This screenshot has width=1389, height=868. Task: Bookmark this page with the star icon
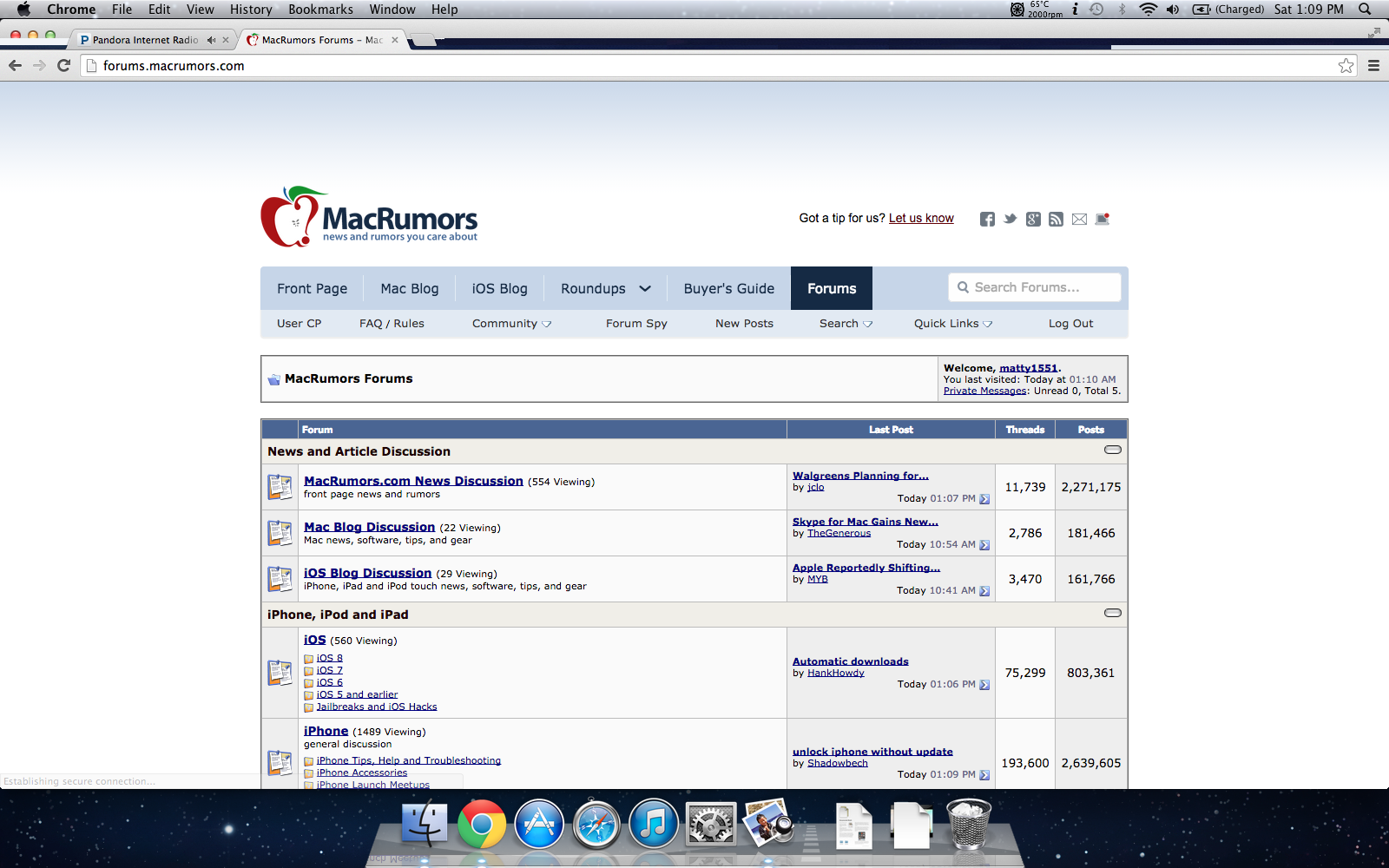1346,65
